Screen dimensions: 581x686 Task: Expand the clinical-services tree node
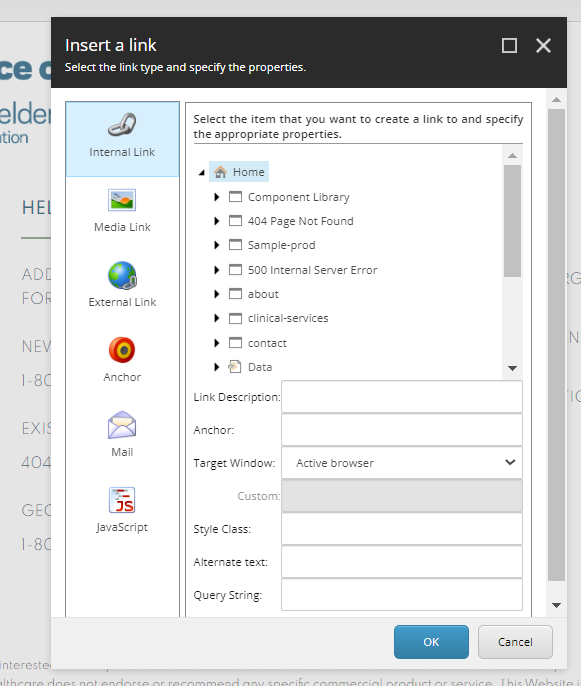tap(217, 318)
